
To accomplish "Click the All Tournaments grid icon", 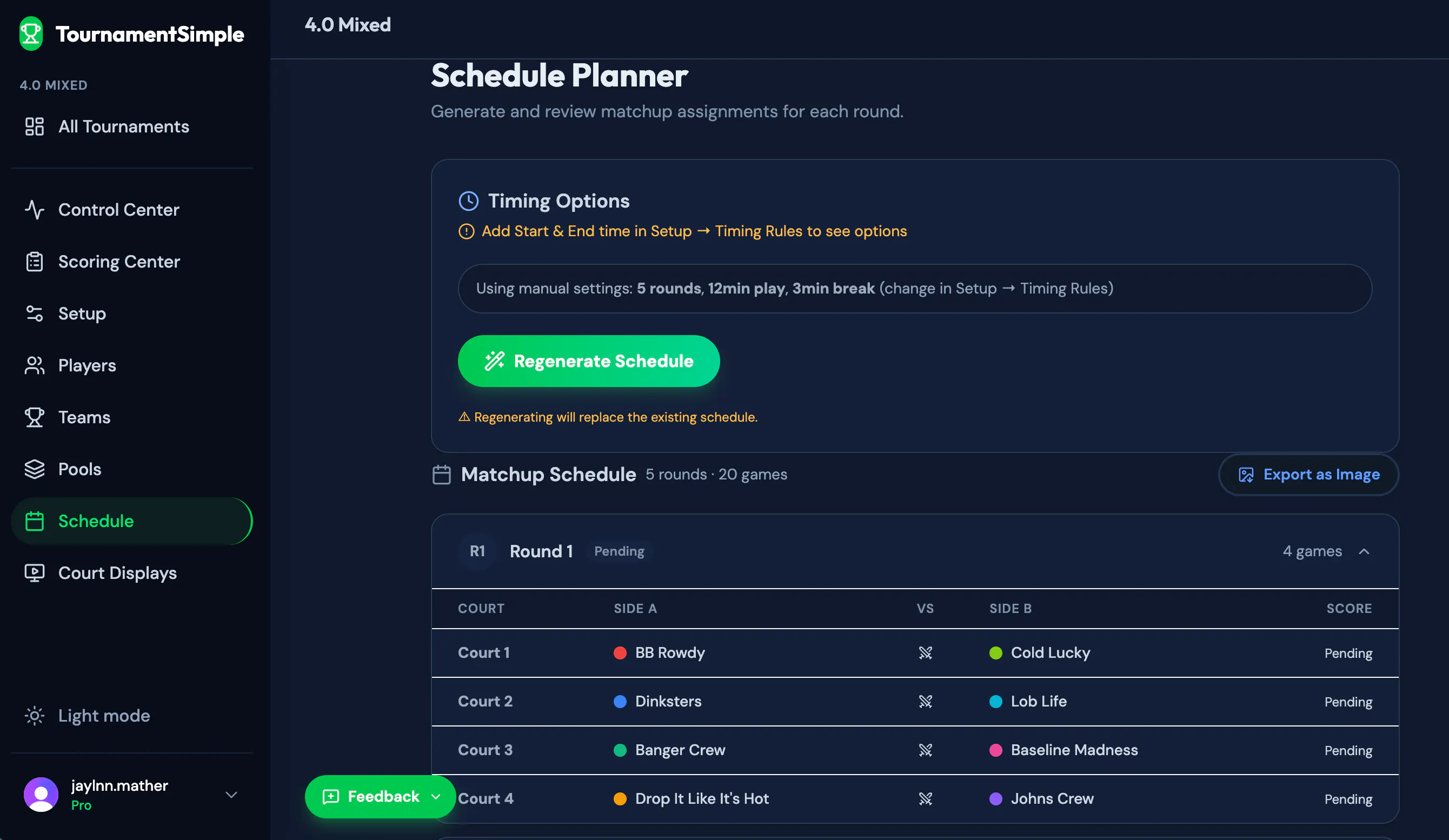I will point(35,126).
